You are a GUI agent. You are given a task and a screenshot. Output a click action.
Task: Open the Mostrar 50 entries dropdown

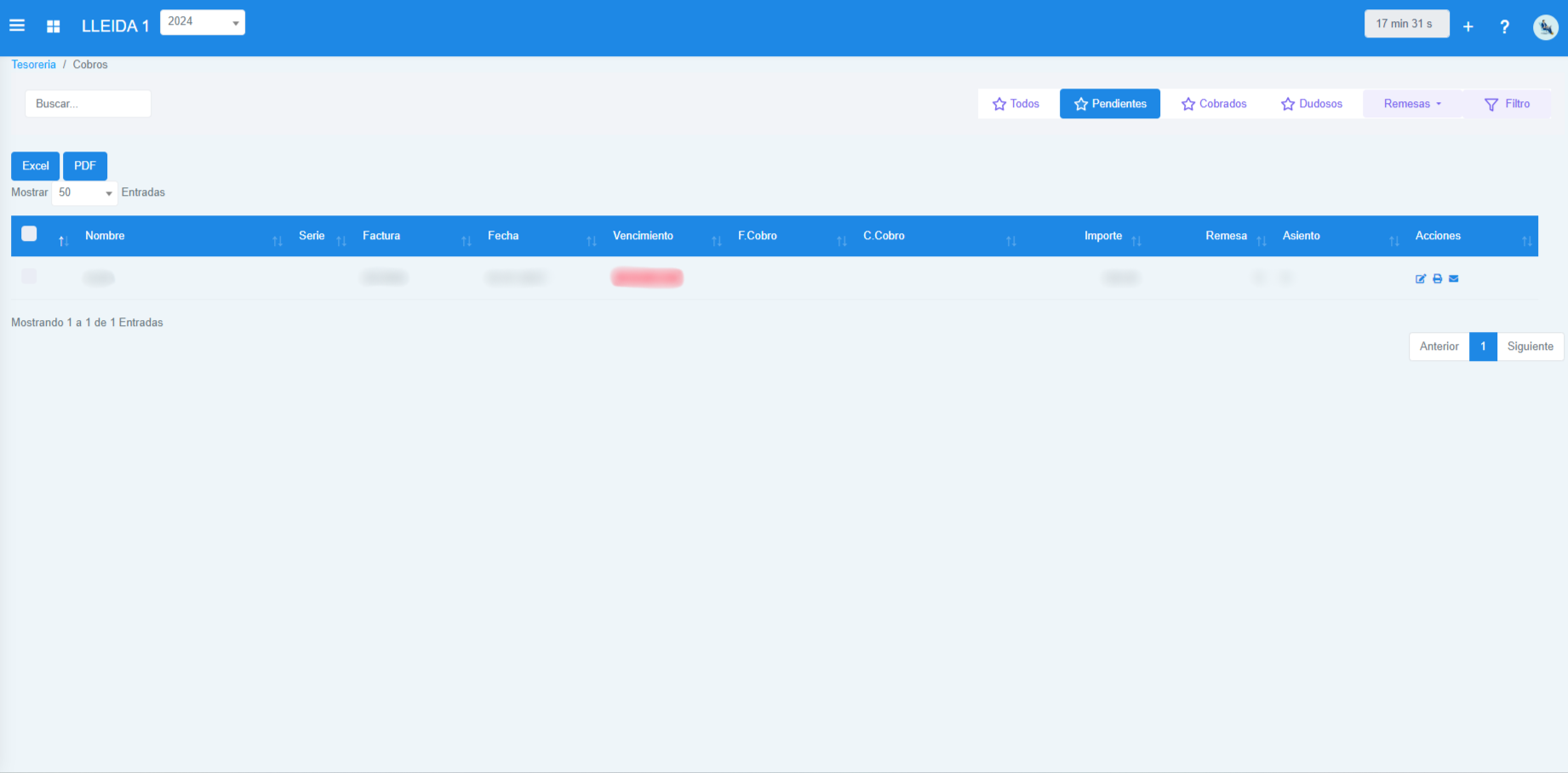pyautogui.click(x=84, y=193)
